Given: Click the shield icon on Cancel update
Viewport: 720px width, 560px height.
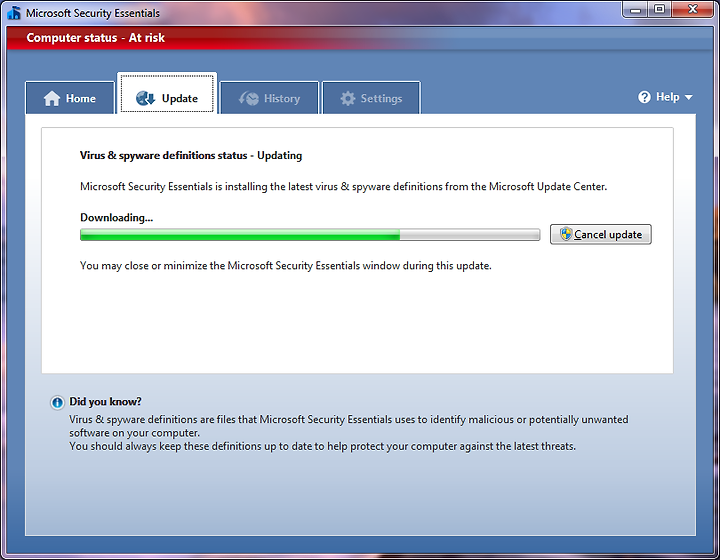Looking at the screenshot, I should (566, 234).
